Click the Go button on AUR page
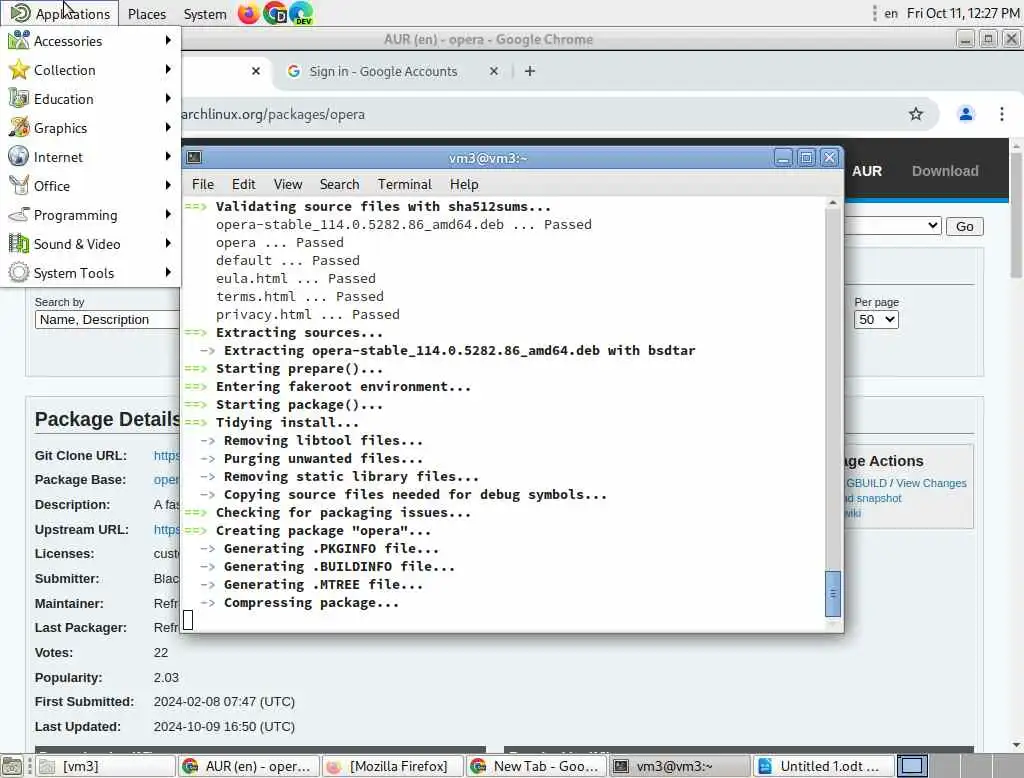The height and width of the screenshot is (778, 1024). (x=965, y=226)
